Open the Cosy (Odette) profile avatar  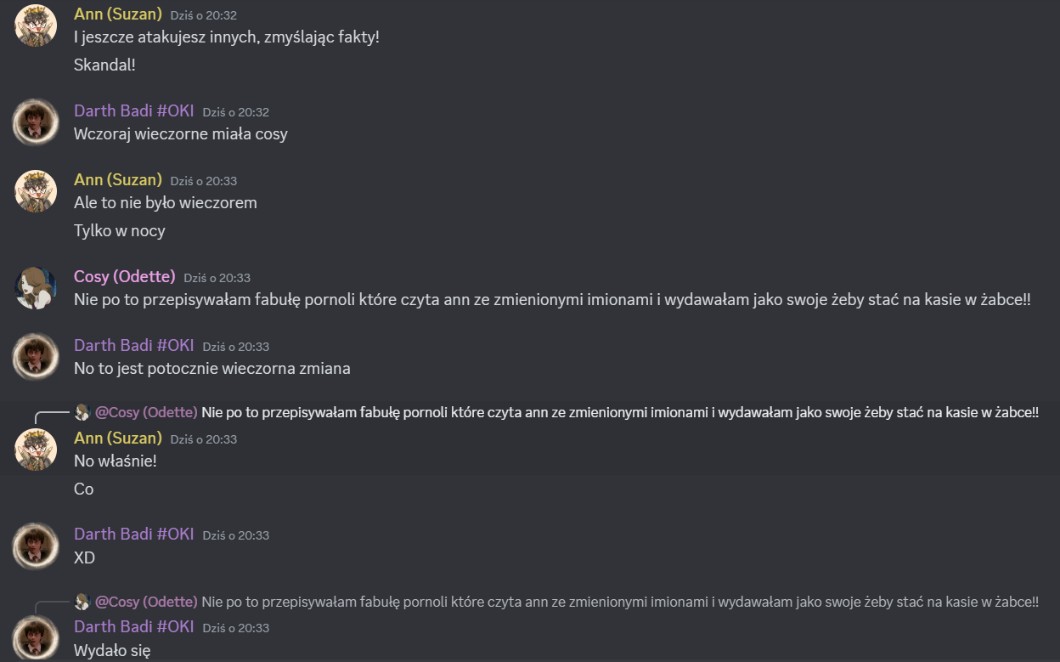tap(35, 287)
